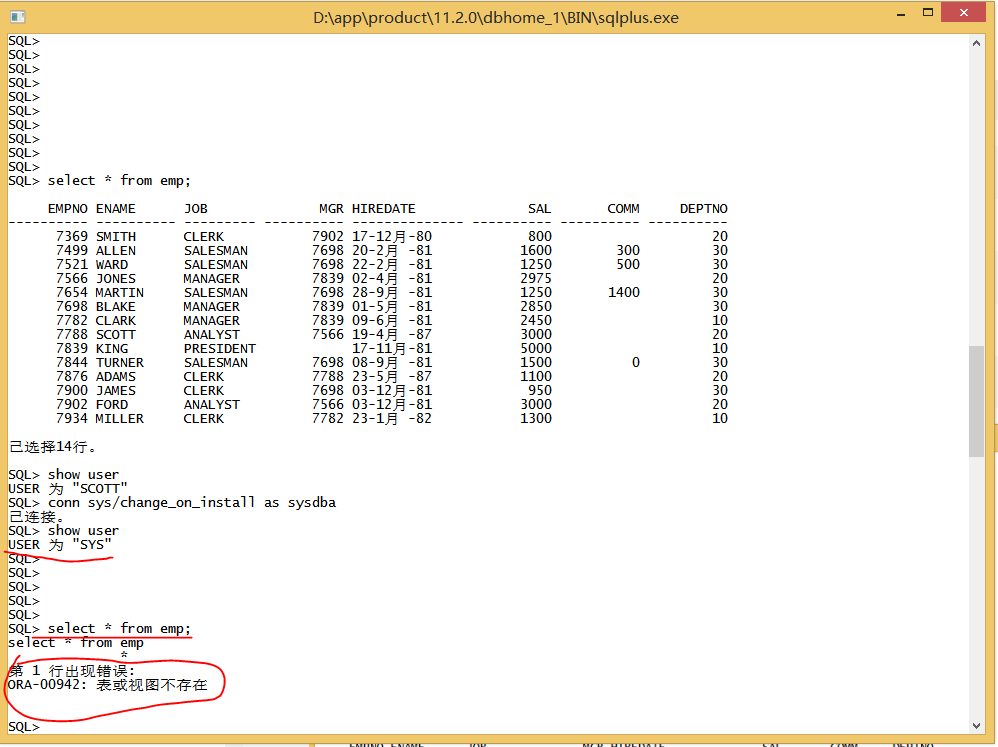Click employee name MARTIN
Screen dimensions: 998x747
coord(120,293)
